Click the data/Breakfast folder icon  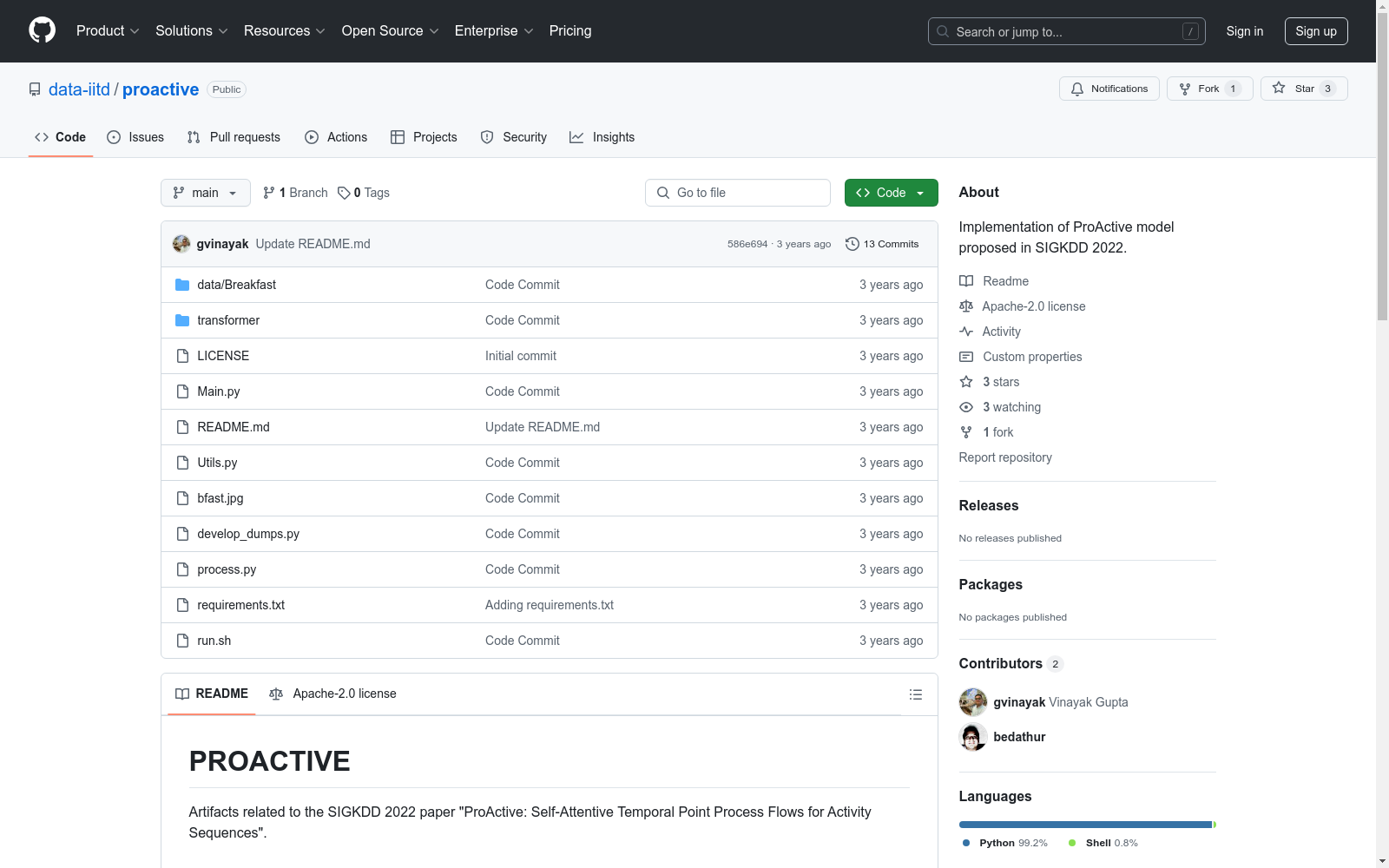pyautogui.click(x=182, y=285)
